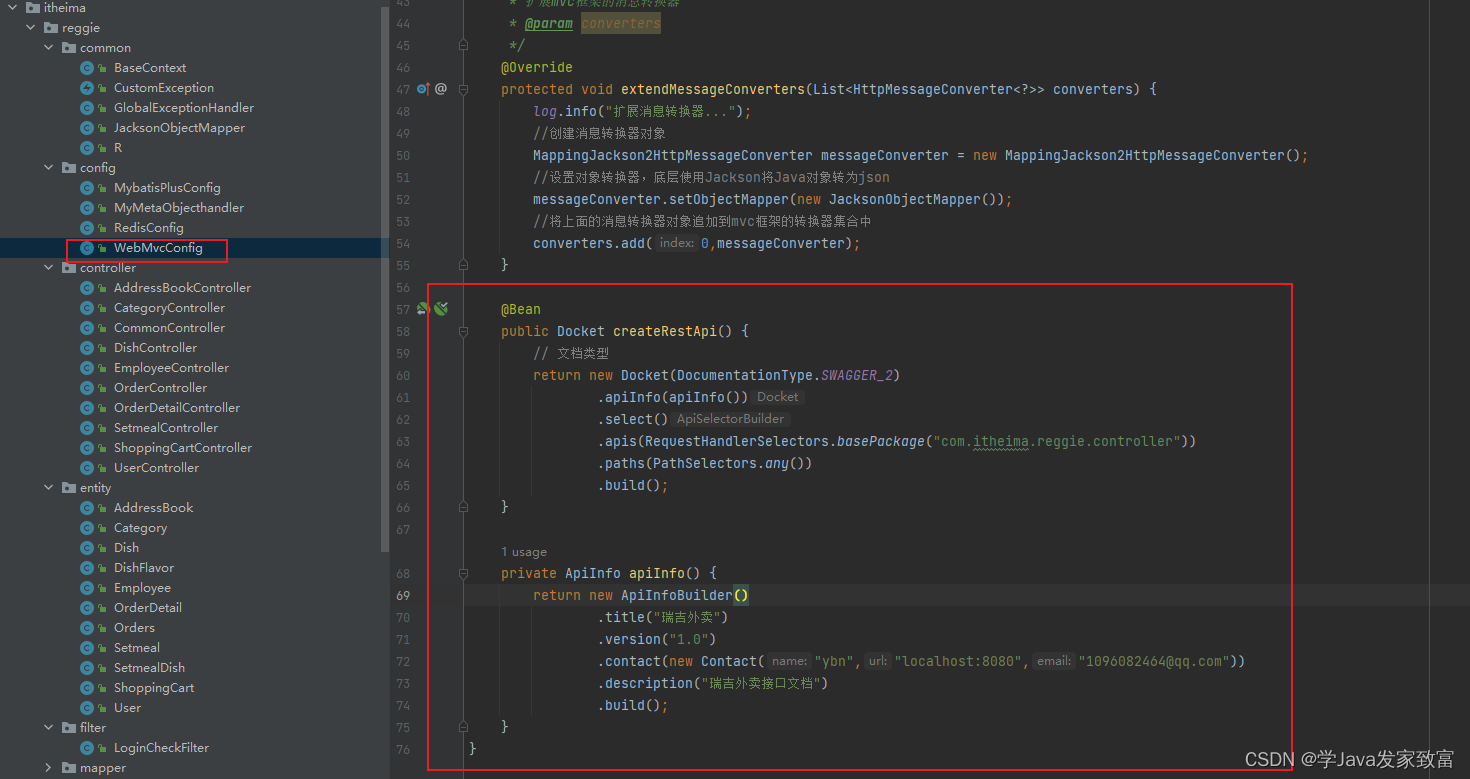Select the SetmealDish entity class
Image resolution: width=1470 pixels, height=779 pixels.
[x=149, y=668]
